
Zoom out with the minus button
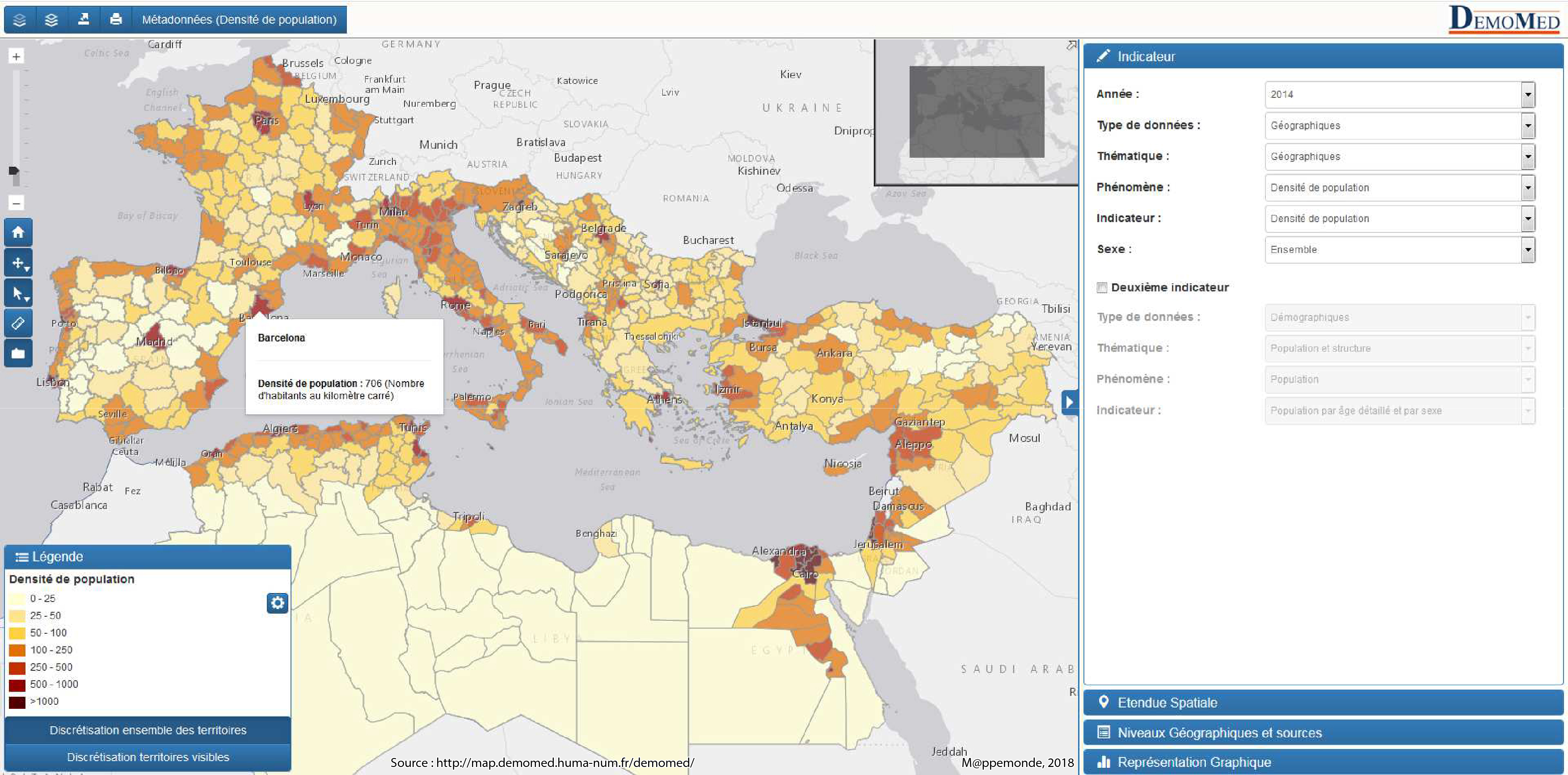point(17,203)
